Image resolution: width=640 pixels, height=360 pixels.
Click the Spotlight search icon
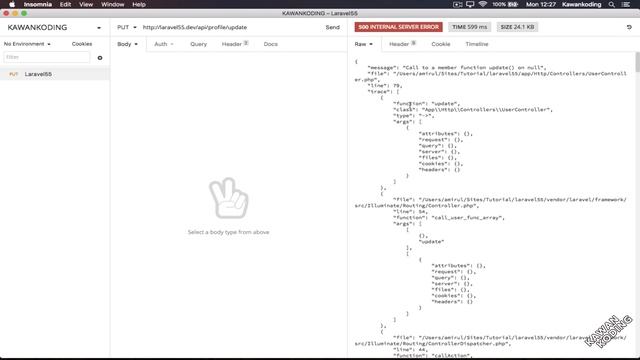611,4
